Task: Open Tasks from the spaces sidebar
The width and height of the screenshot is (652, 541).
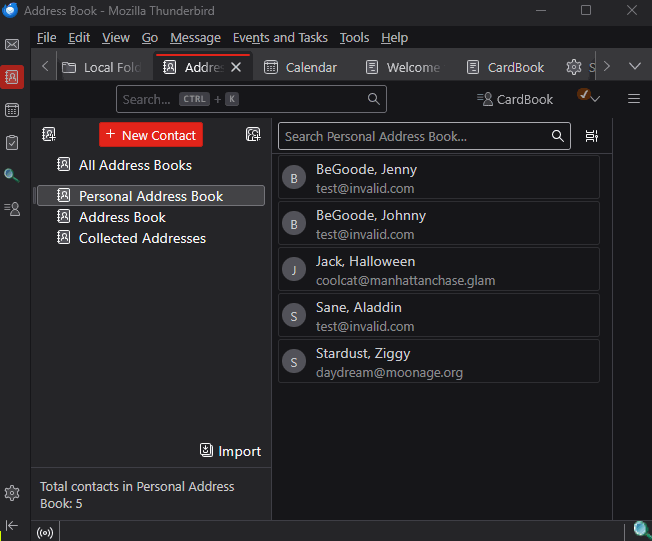Action: (x=12, y=143)
